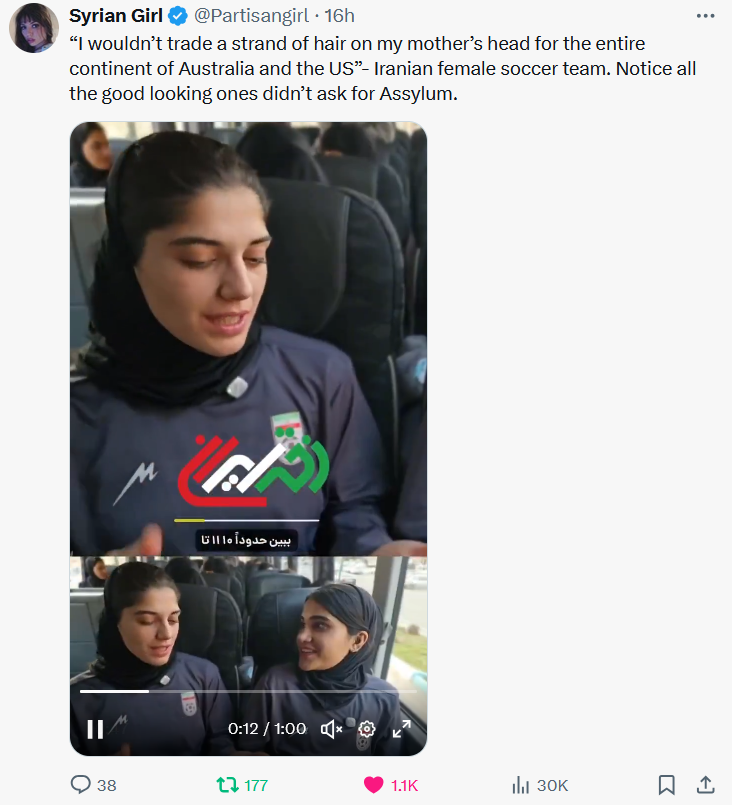Image resolution: width=732 pixels, height=805 pixels.
Task: Click the 1.1K likes count
Action: click(404, 785)
